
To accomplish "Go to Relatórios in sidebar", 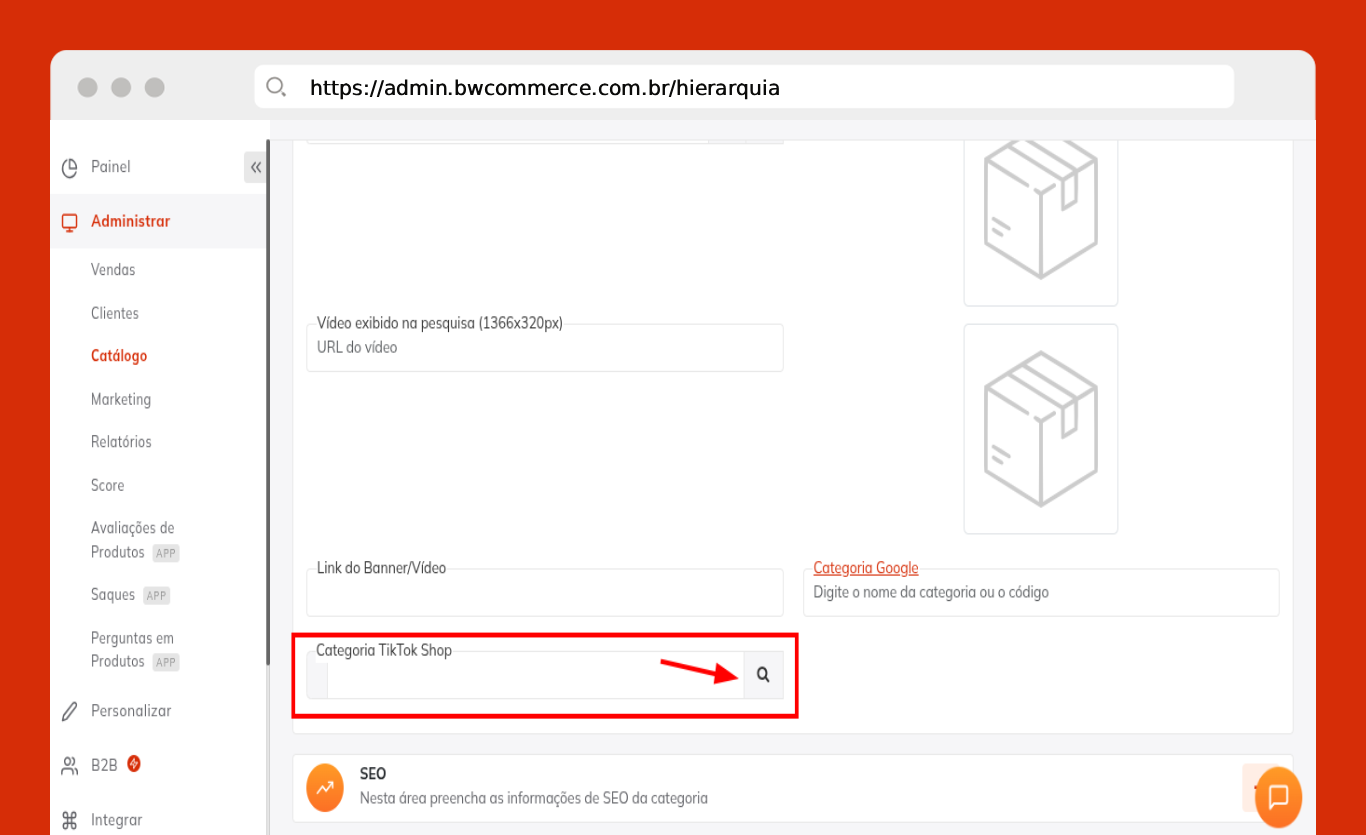I will pyautogui.click(x=121, y=442).
